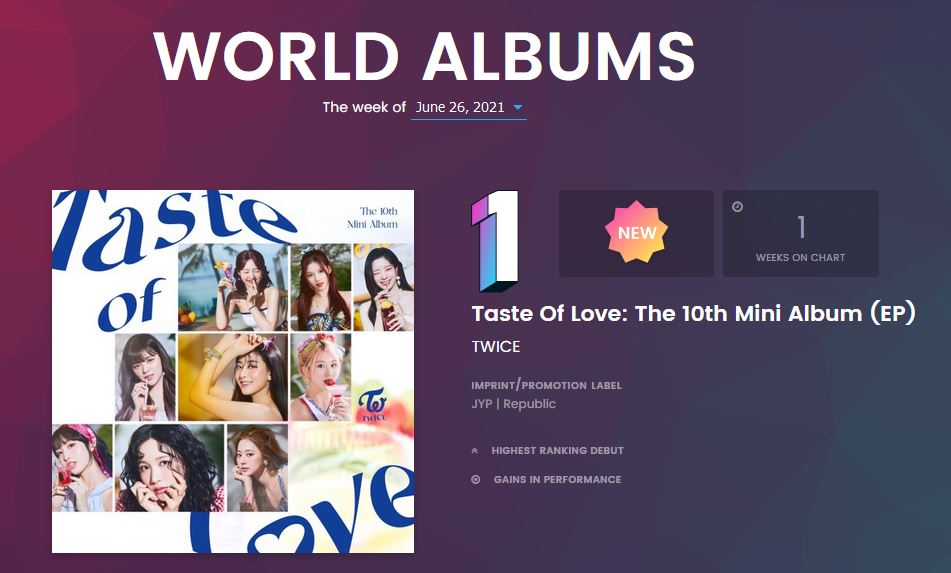Screen dimensions: 951x573
Task: Click the gains in performance circle icon
Action: coord(476,480)
